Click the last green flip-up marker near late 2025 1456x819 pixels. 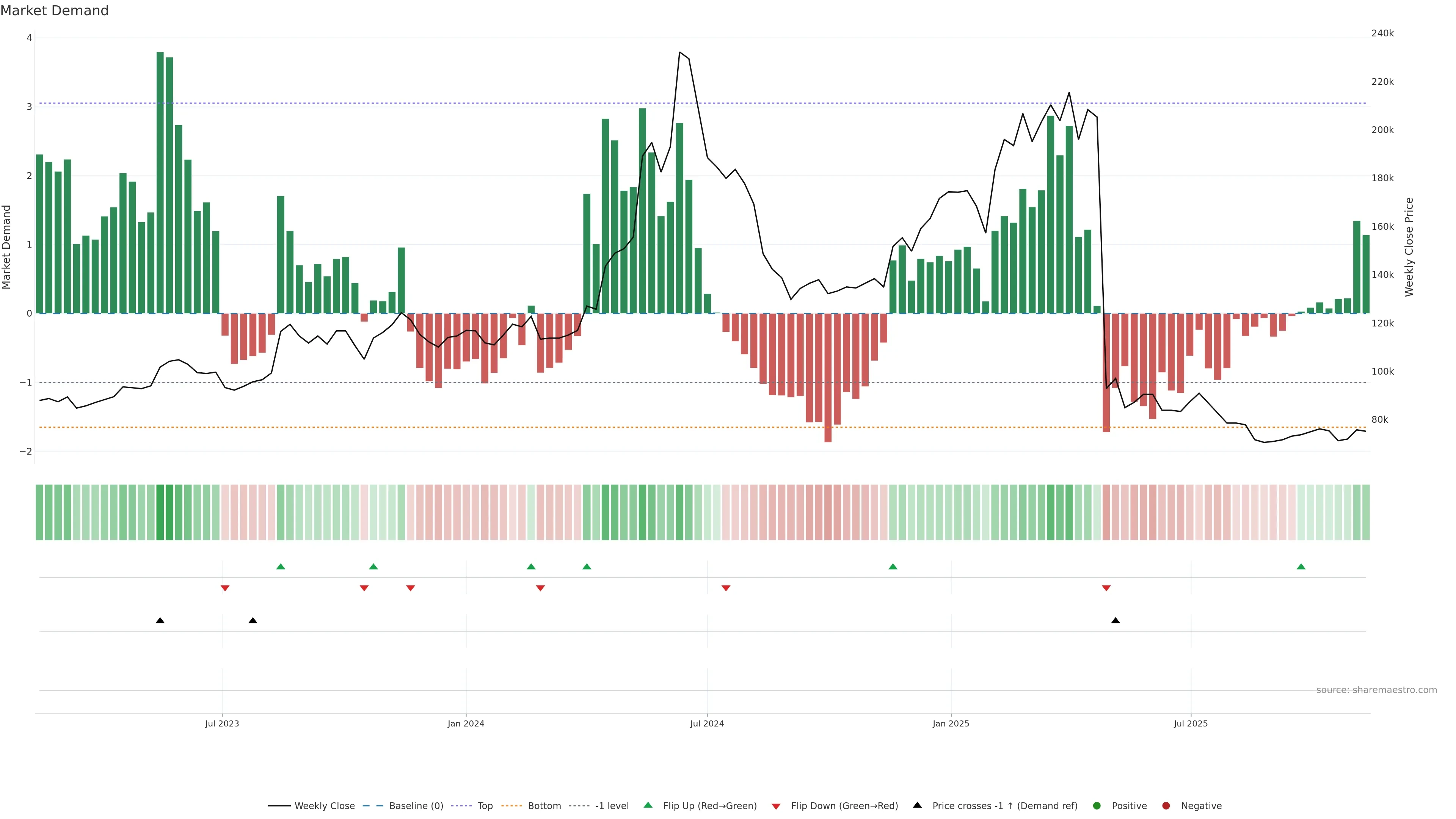(1301, 566)
